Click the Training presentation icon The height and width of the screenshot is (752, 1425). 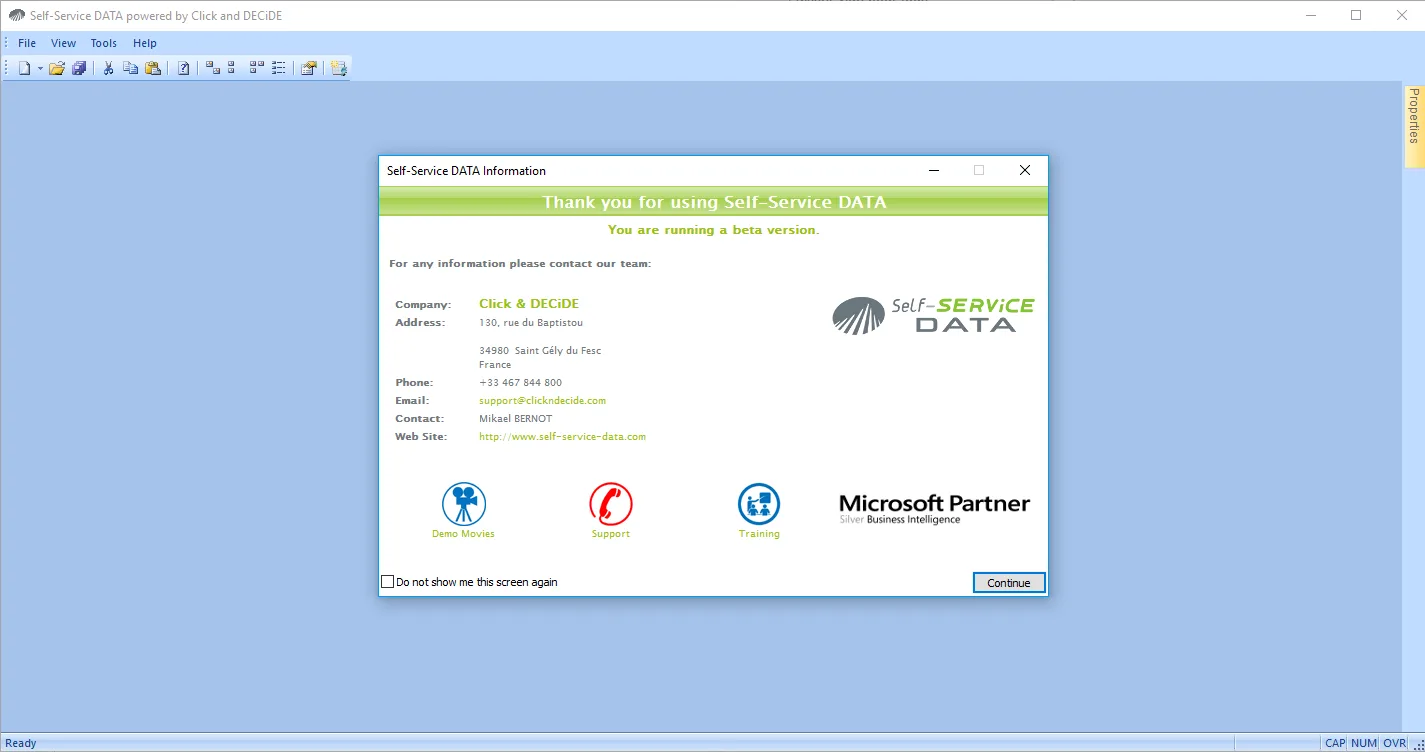tap(759, 504)
